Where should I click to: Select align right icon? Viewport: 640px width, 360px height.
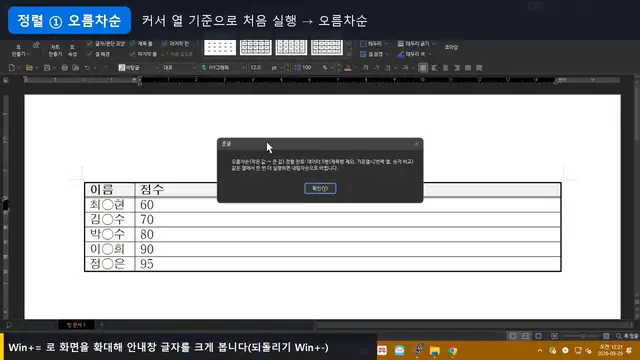click(457, 68)
